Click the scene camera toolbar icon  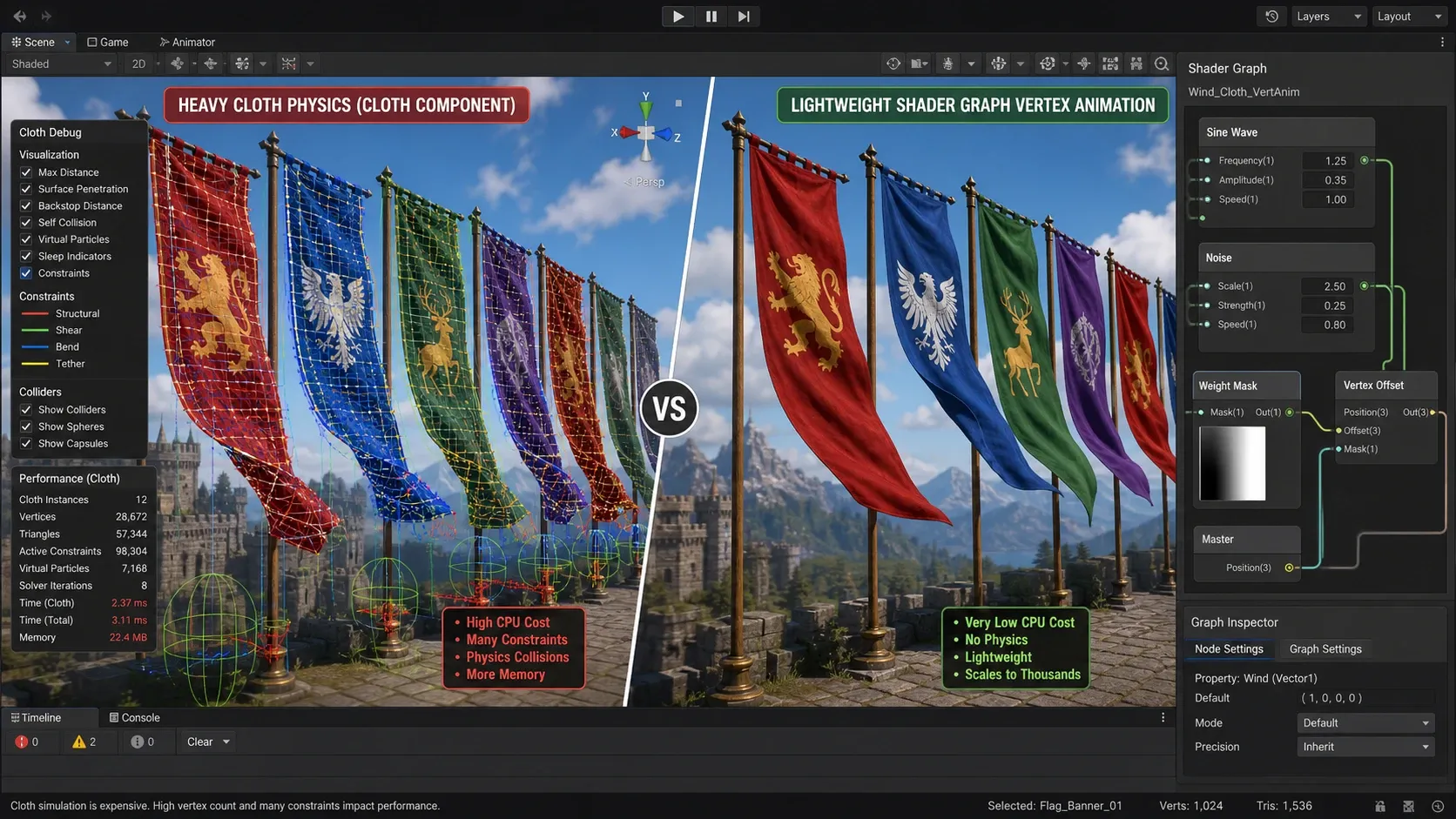(919, 64)
